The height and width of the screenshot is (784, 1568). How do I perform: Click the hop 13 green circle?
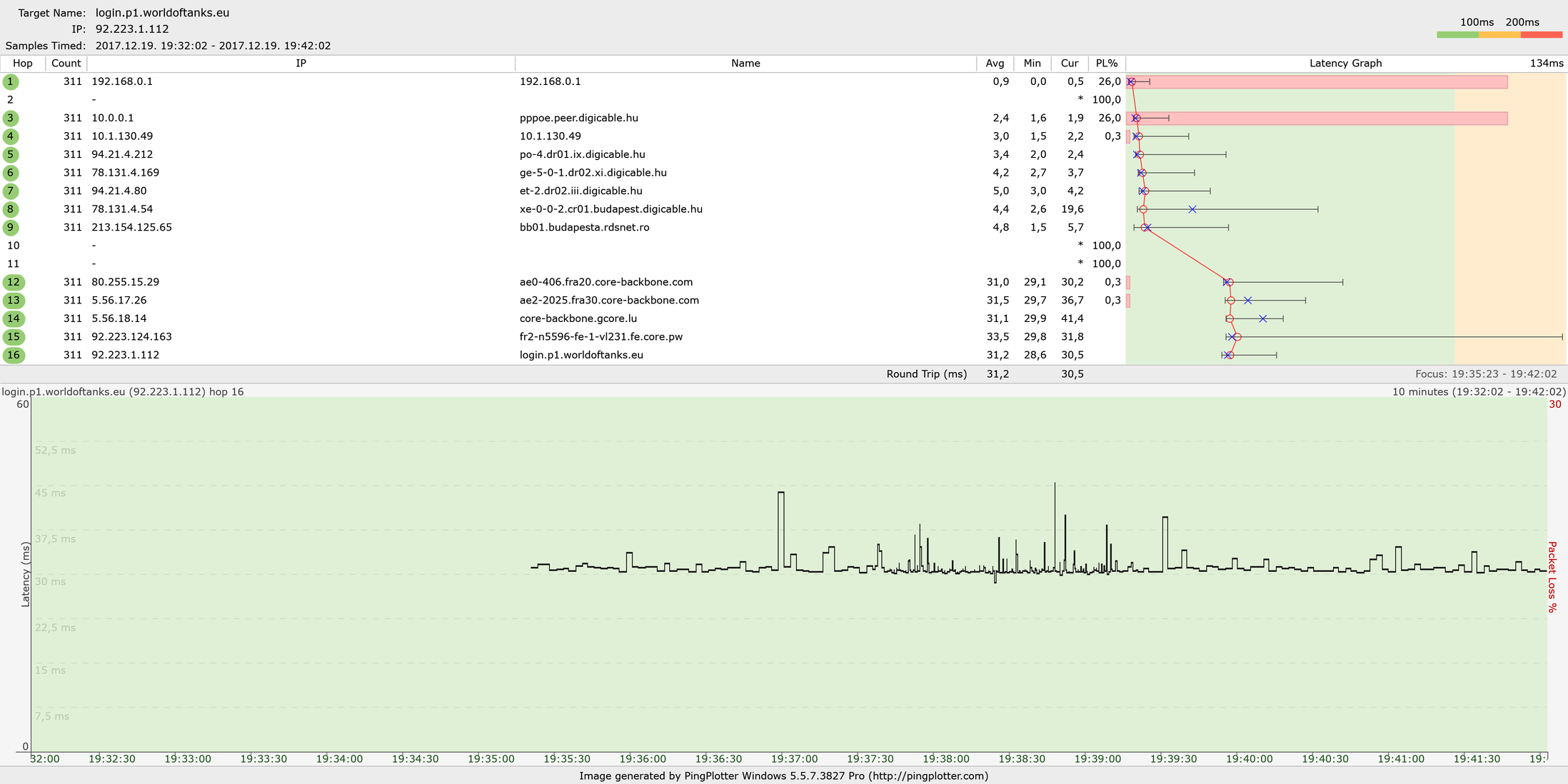click(x=14, y=301)
